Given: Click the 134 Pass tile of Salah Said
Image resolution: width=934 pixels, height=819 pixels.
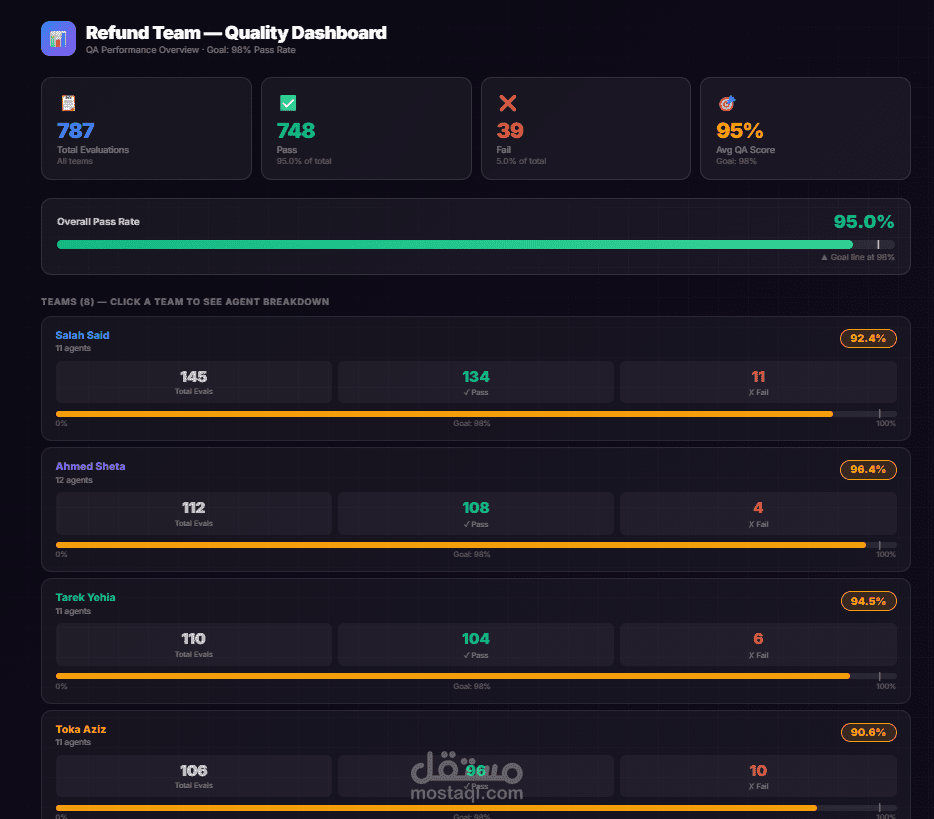Looking at the screenshot, I should 475,382.
